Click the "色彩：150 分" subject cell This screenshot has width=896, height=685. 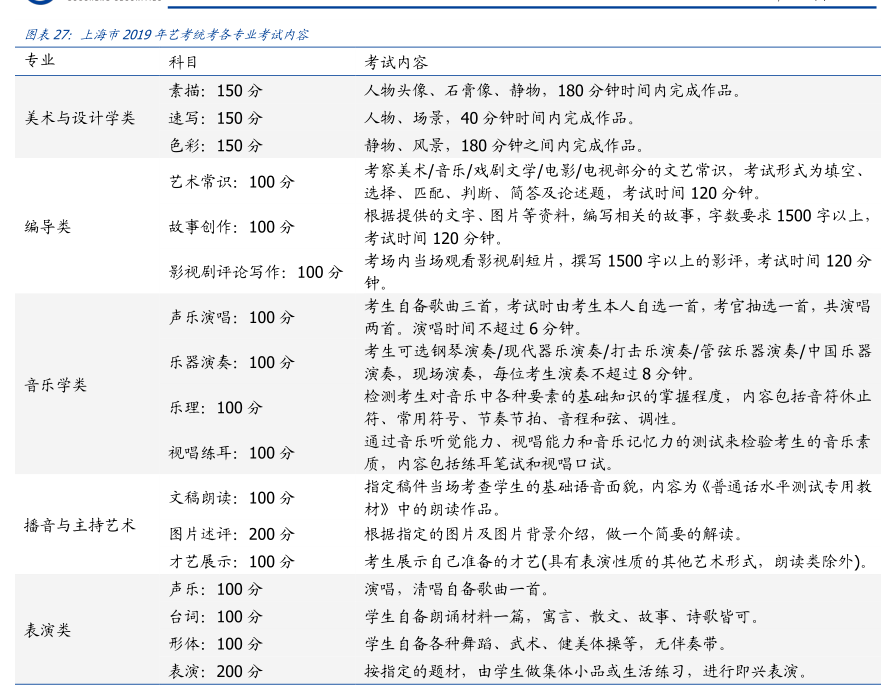(x=216, y=145)
